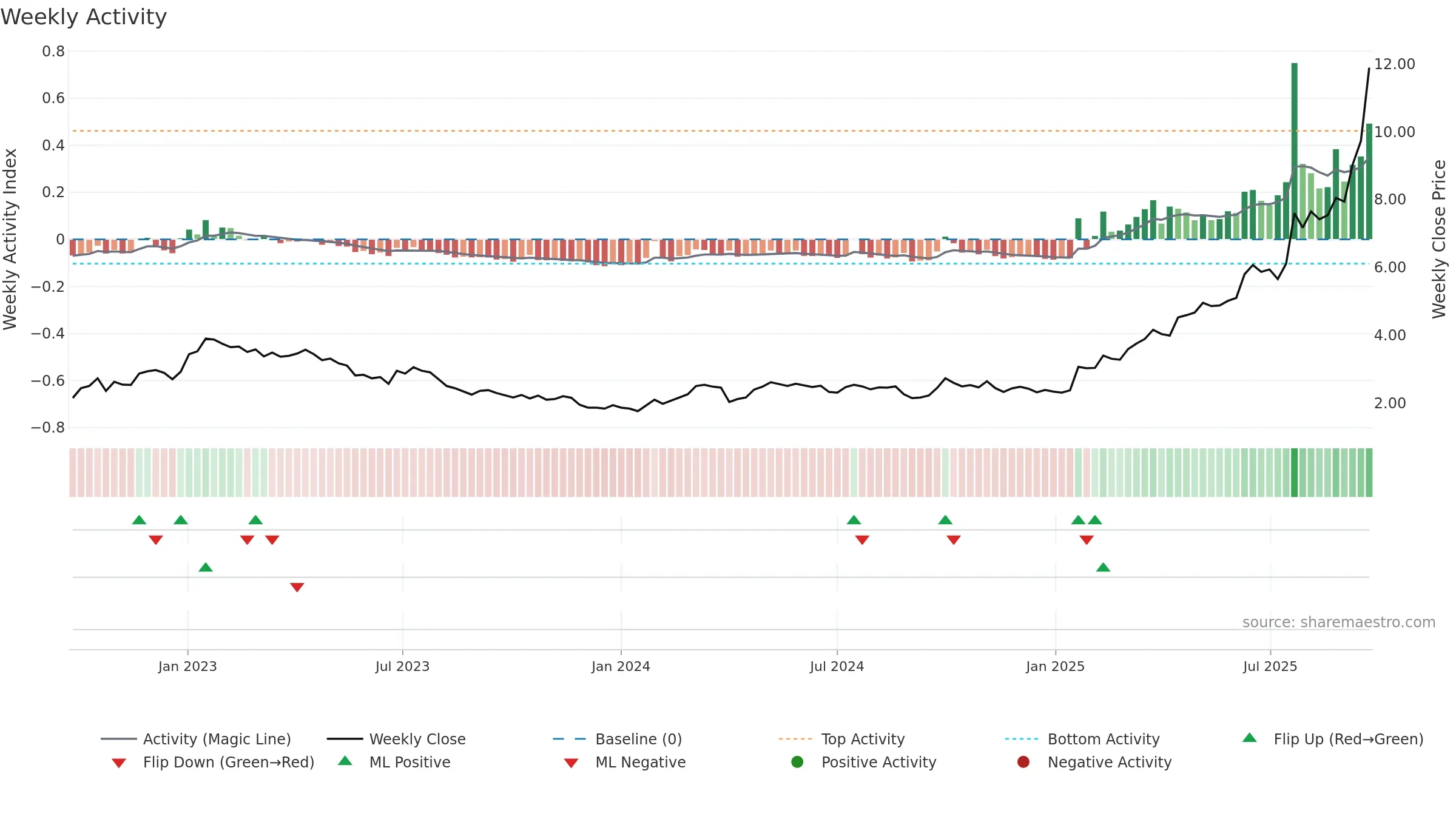
Task: Click the 'Jul 2024' x-axis label
Action: point(837,666)
